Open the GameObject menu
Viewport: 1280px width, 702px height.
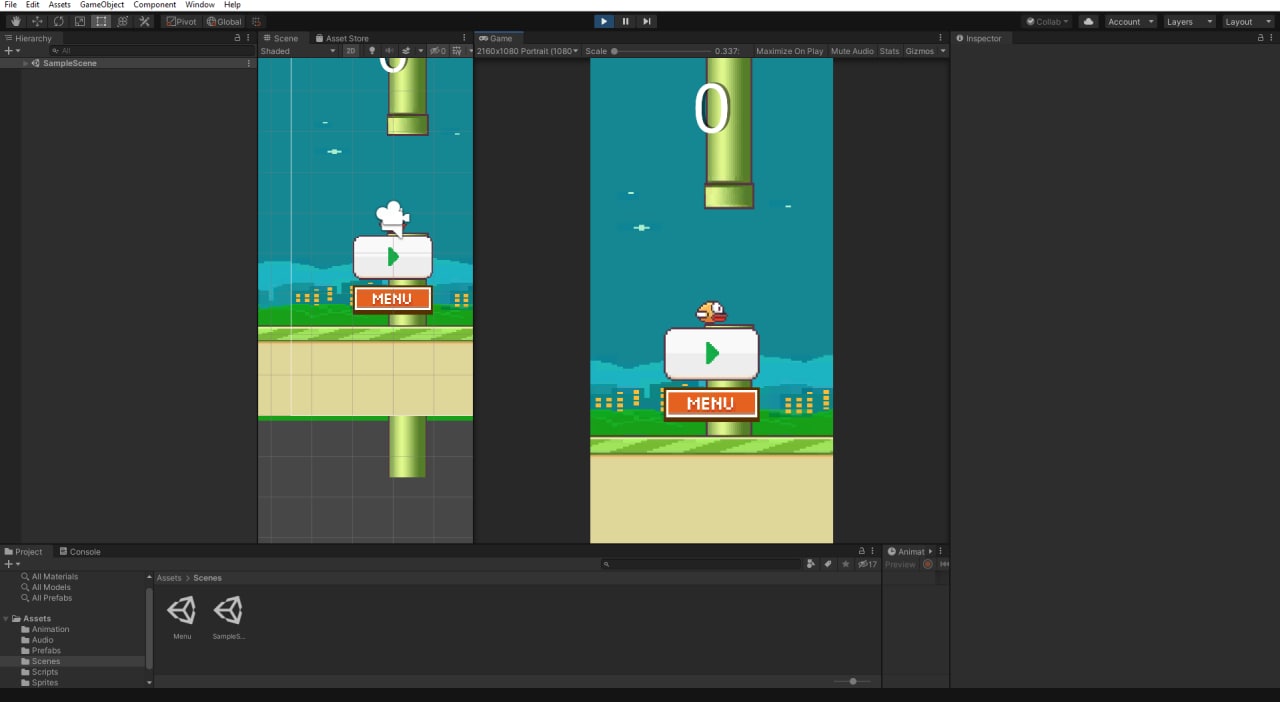102,5
